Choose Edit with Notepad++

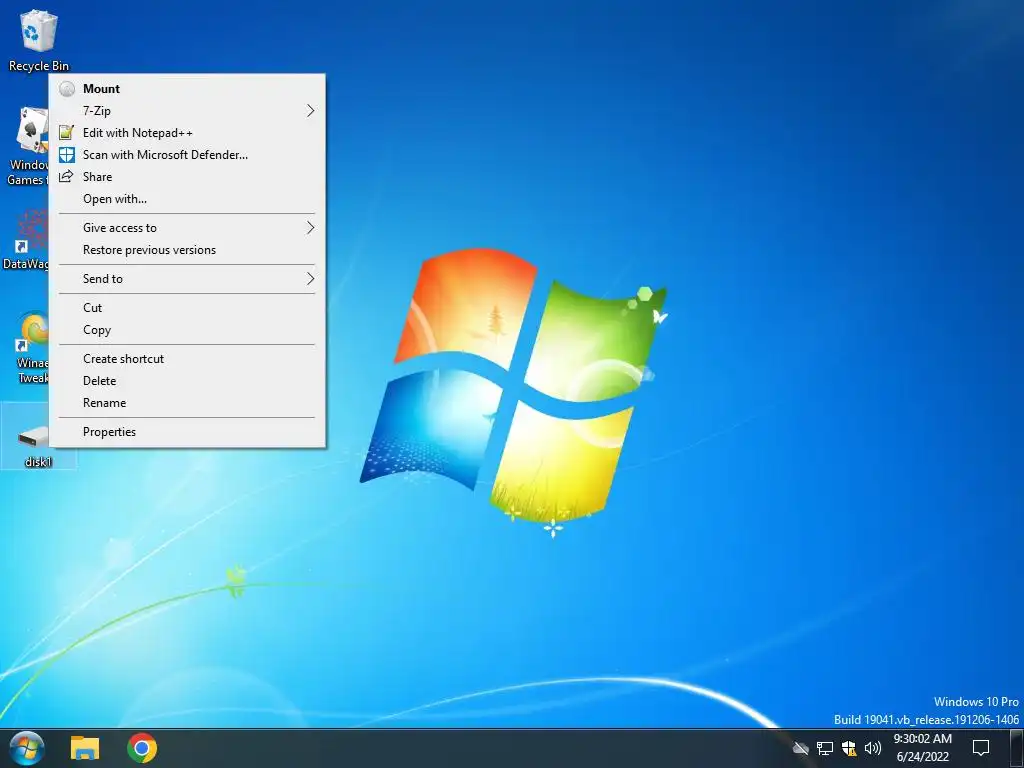coord(187,133)
